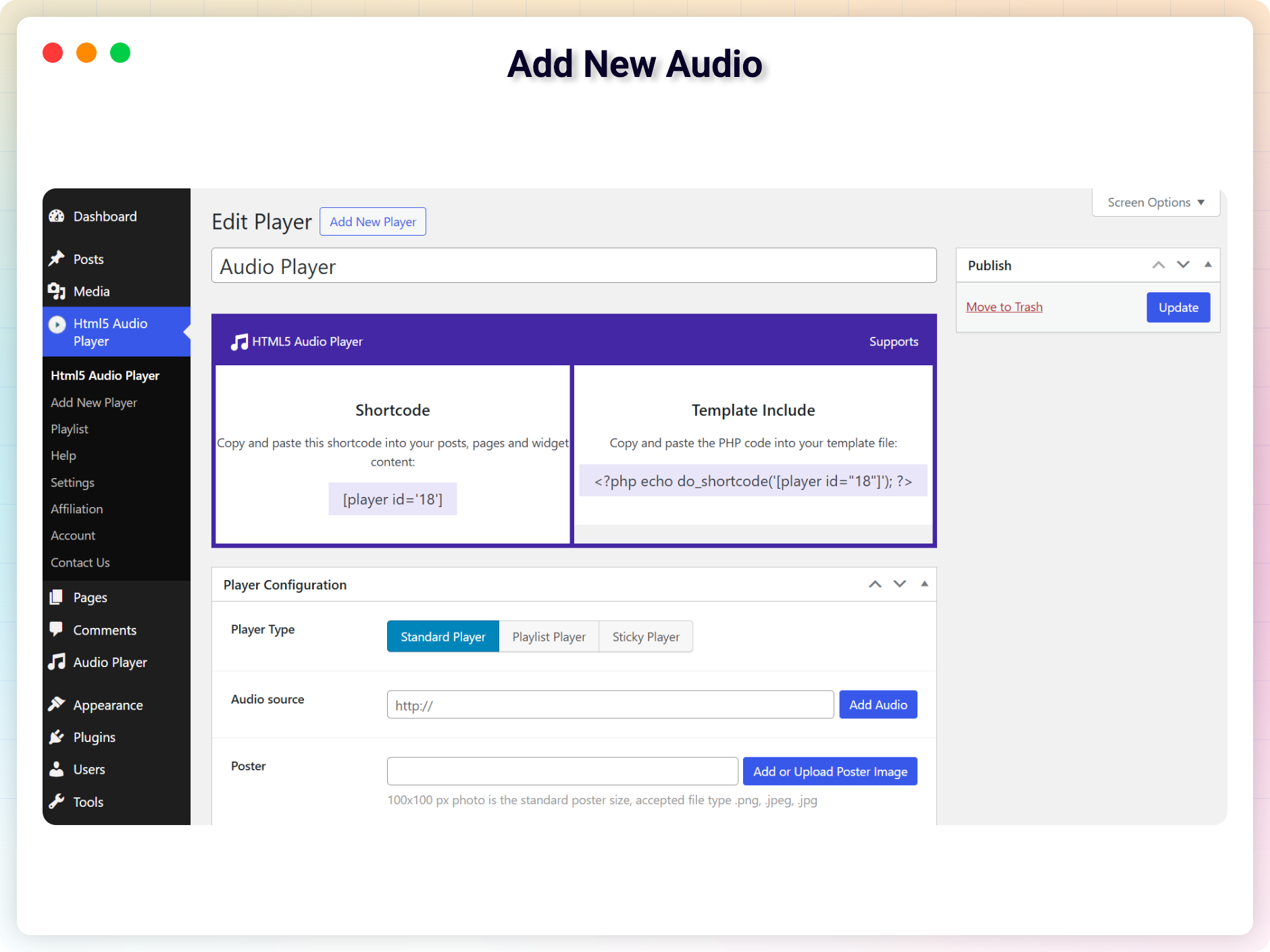This screenshot has height=952, width=1270.
Task: Click the red window close dot
Action: coord(53,53)
